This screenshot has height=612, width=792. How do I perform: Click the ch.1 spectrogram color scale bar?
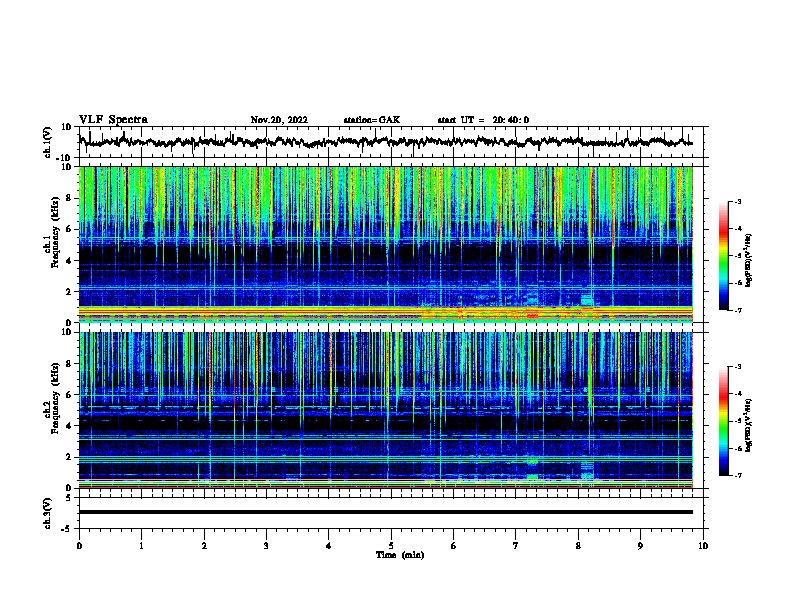point(724,256)
